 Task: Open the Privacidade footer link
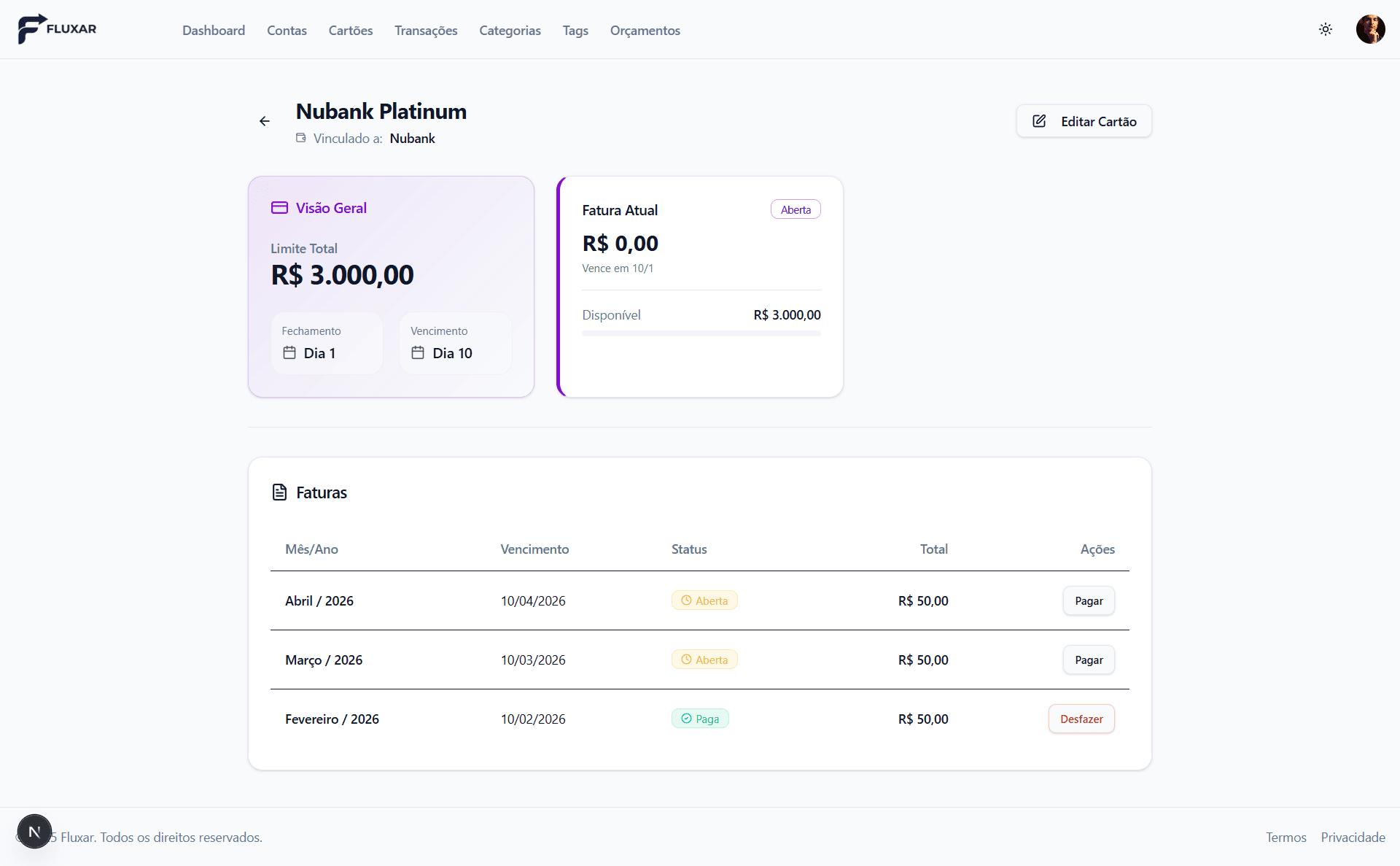point(1353,838)
